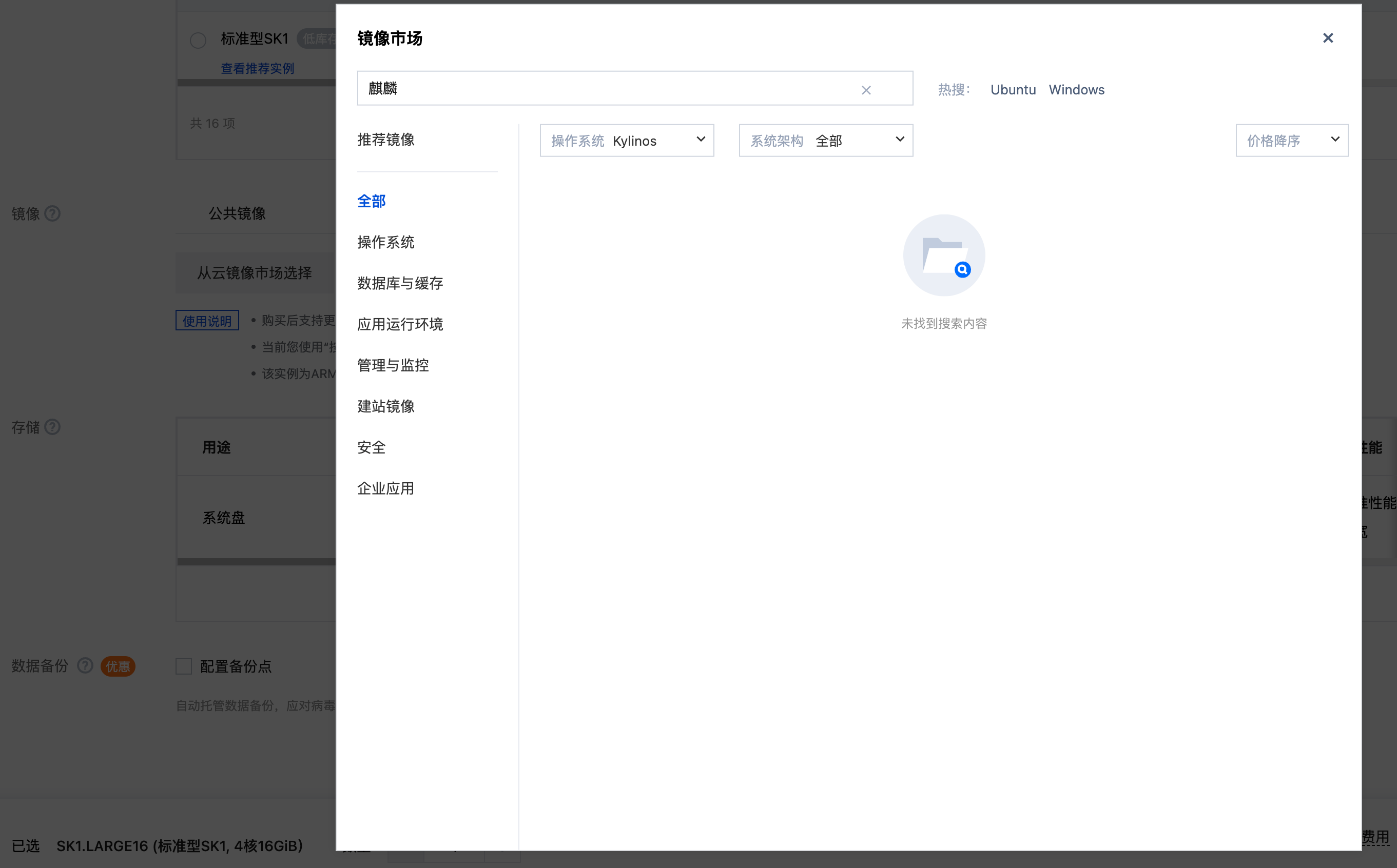
Task: Switch to the 公共镜像 tab
Action: click(237, 213)
